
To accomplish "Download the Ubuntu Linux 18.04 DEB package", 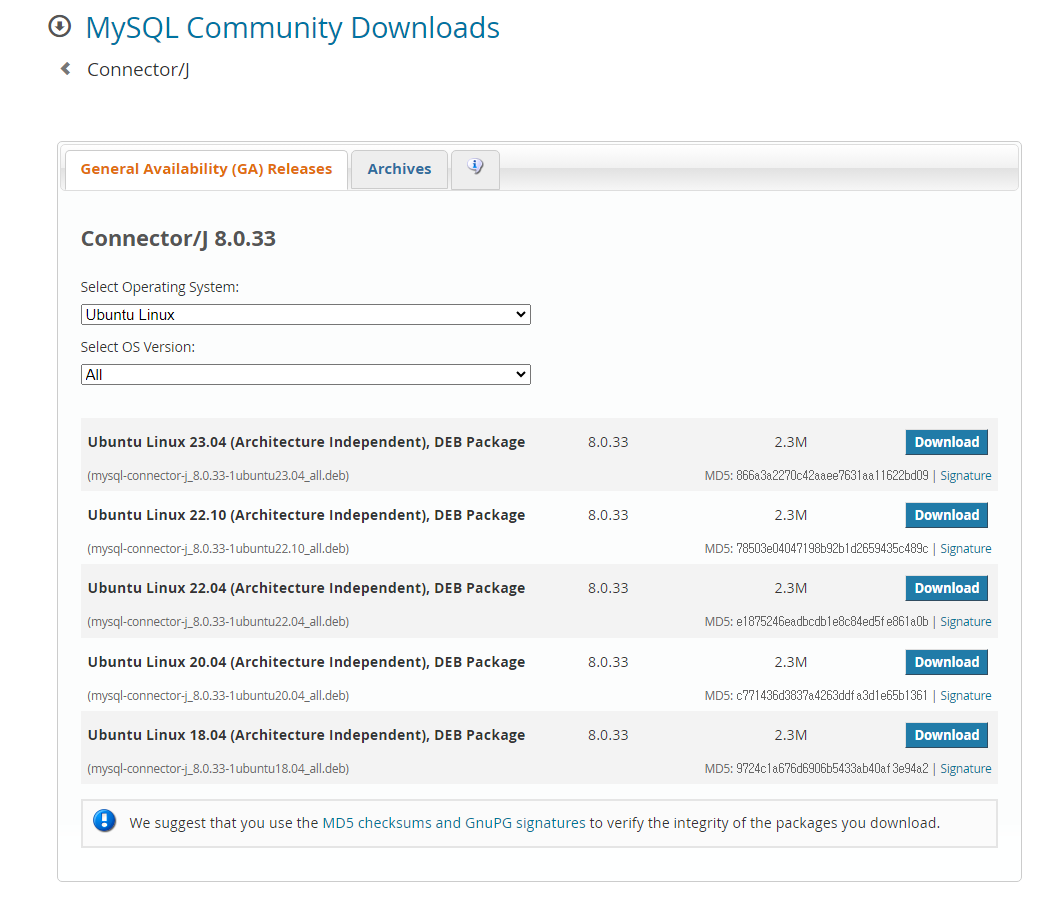I will click(x=946, y=736).
